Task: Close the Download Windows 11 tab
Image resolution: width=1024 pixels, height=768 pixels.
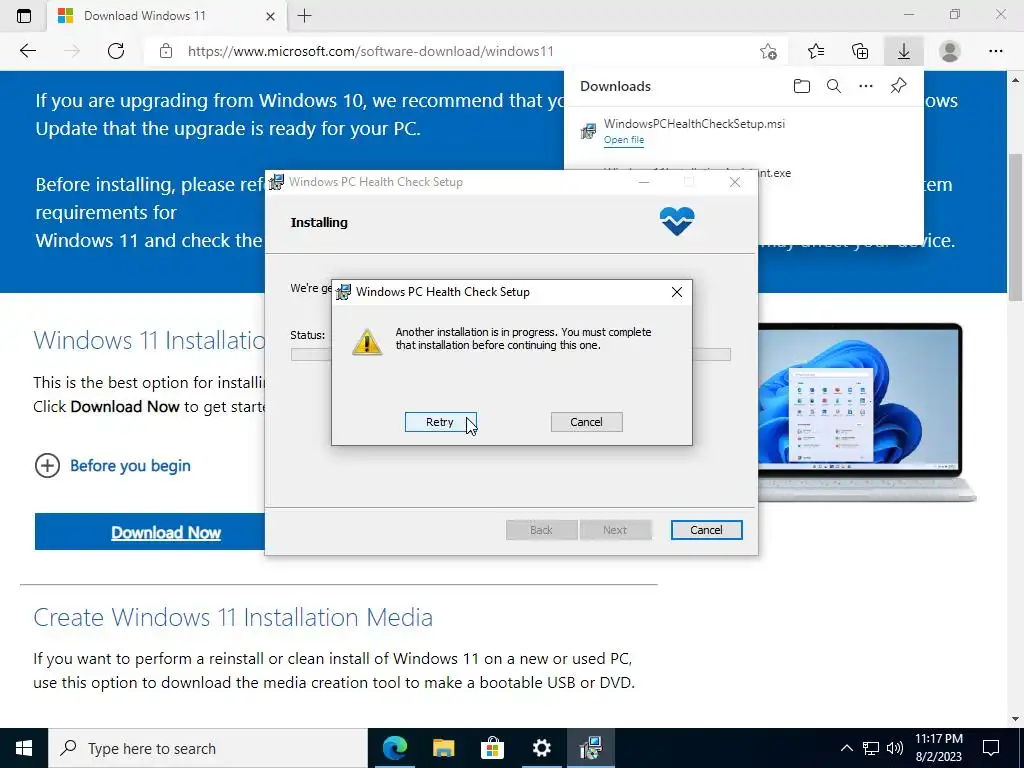Action: [x=270, y=16]
